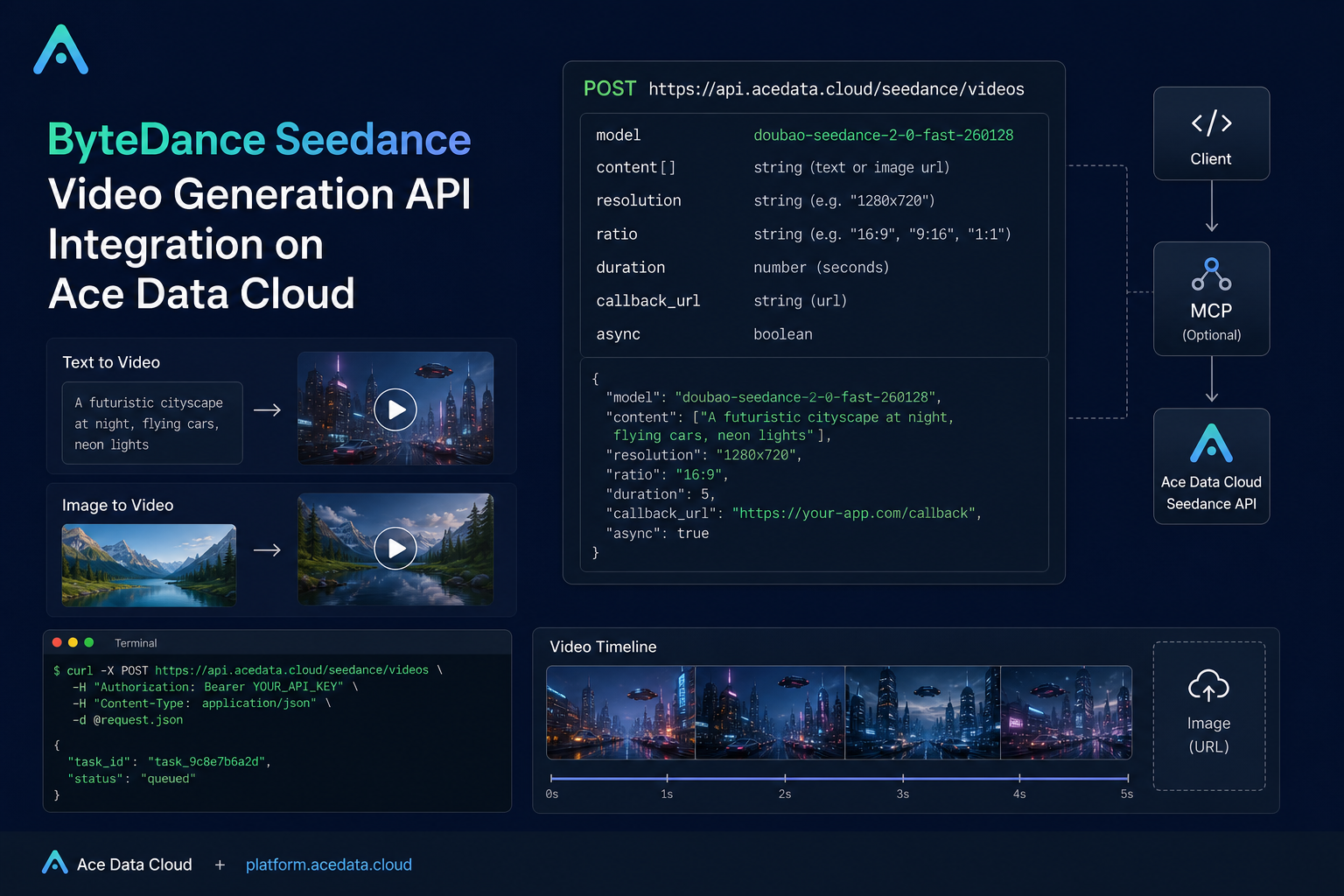Select the fourth Video Timeline frame
Image resolution: width=1344 pixels, height=896 pixels.
tap(1066, 712)
